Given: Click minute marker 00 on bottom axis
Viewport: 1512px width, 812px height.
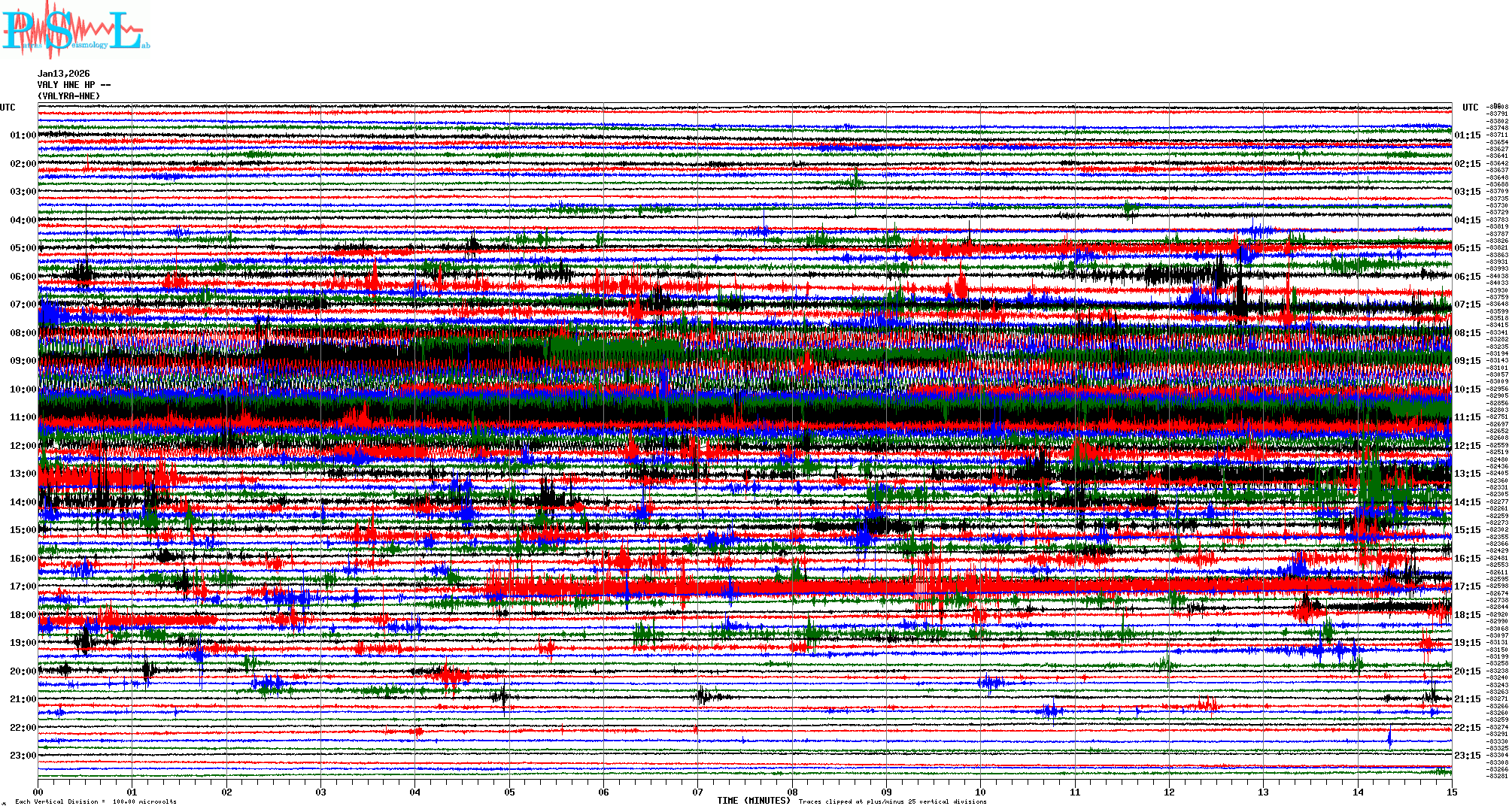Looking at the screenshot, I should click(38, 792).
